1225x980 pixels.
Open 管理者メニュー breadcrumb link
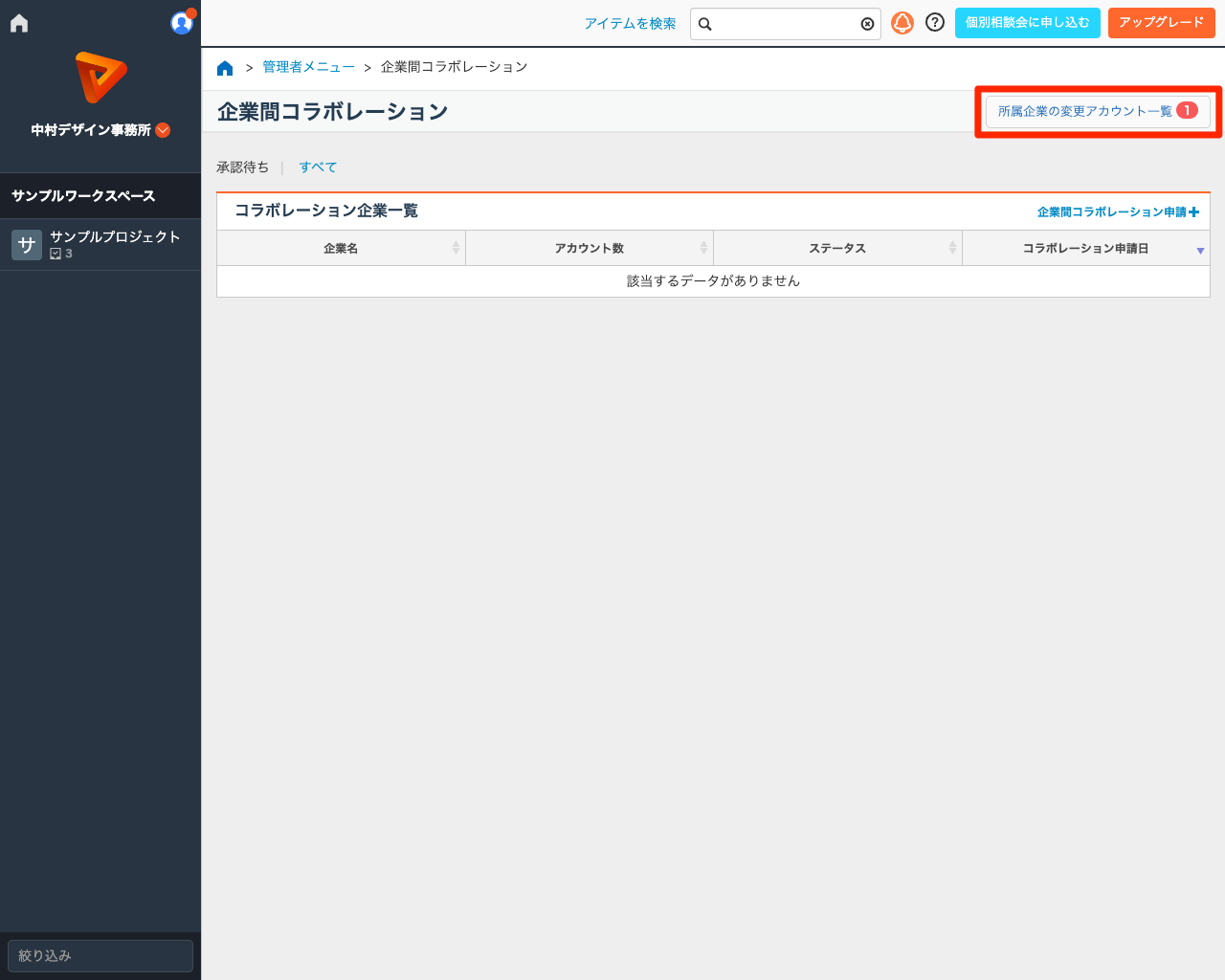(x=308, y=67)
